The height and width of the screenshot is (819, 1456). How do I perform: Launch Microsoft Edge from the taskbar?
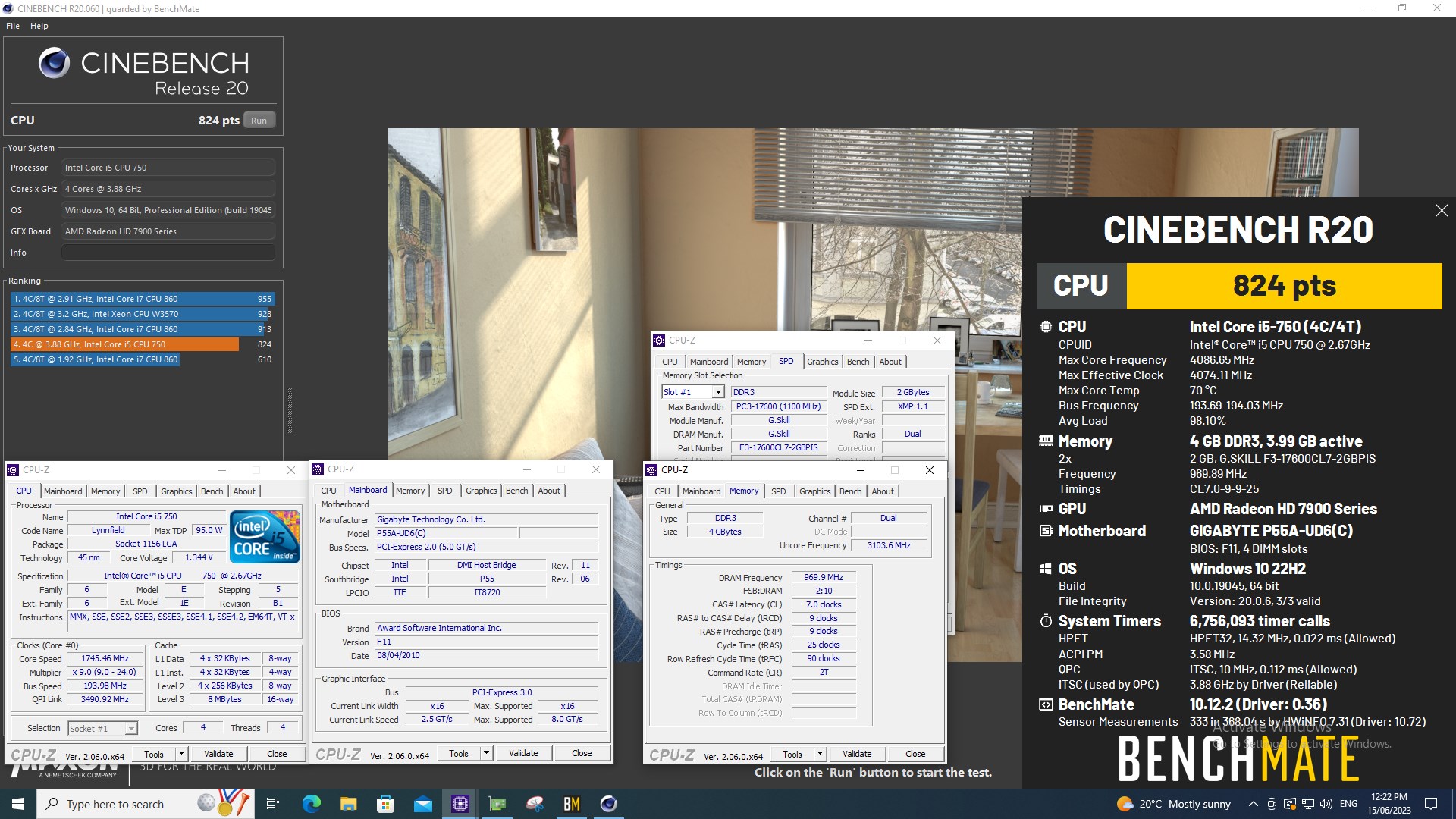click(x=311, y=804)
